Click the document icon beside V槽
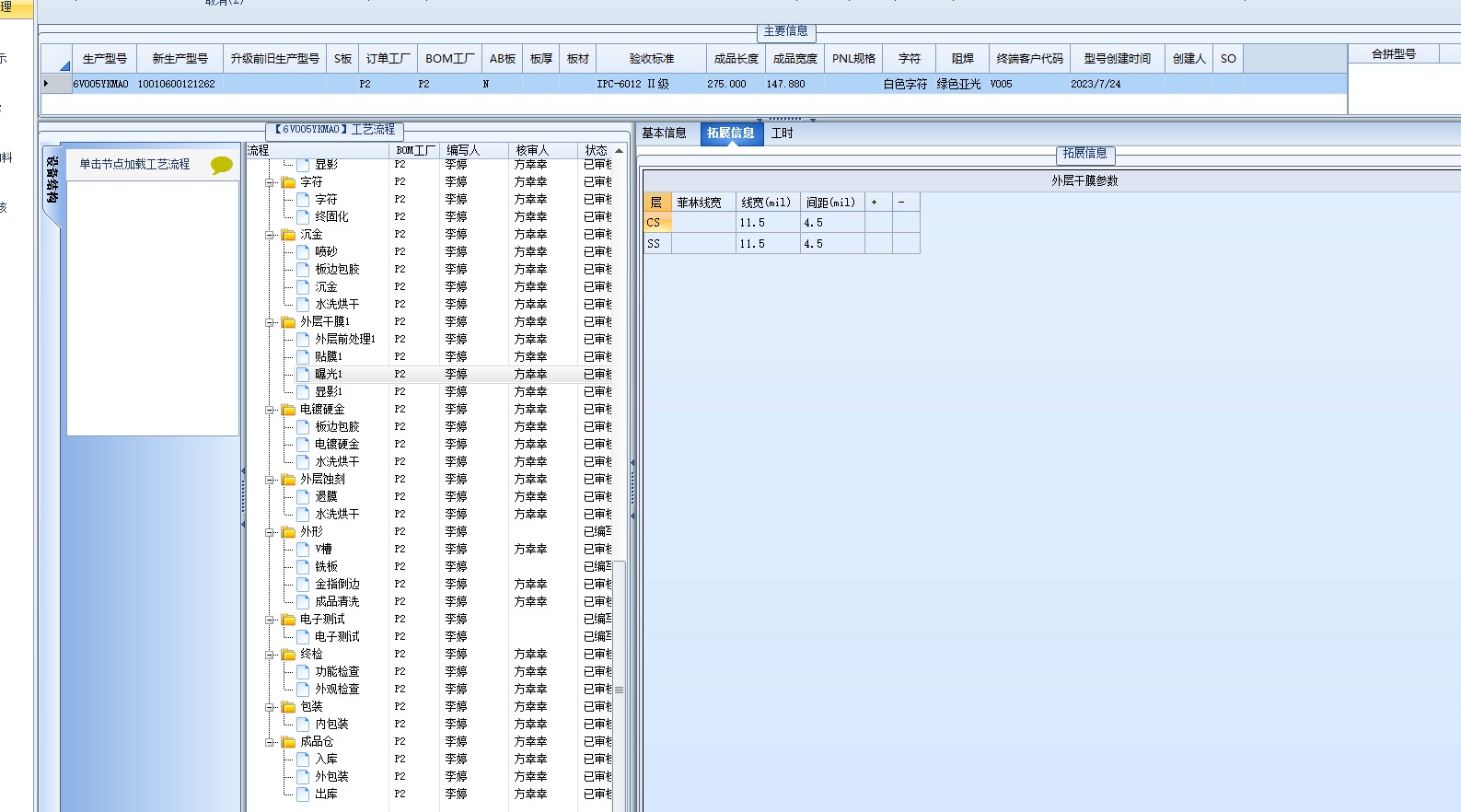Viewport: 1461px width, 812px height. coord(303,549)
